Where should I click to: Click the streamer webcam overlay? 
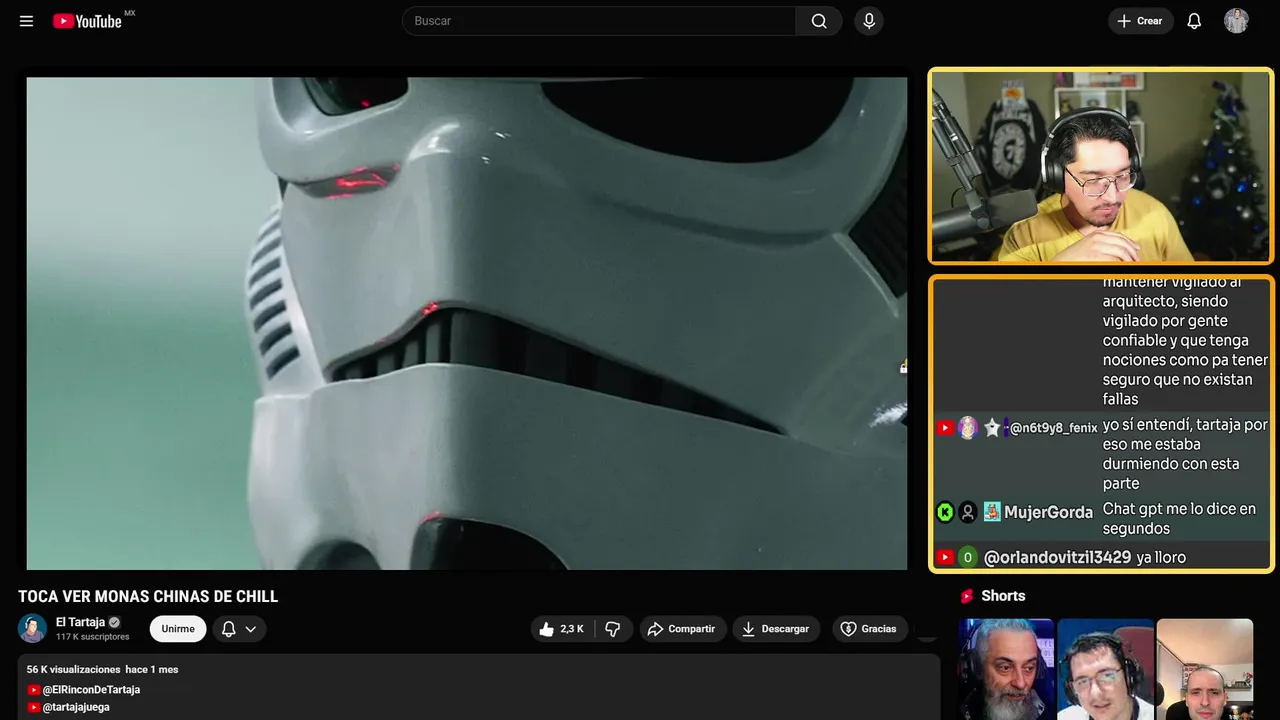coord(1101,166)
